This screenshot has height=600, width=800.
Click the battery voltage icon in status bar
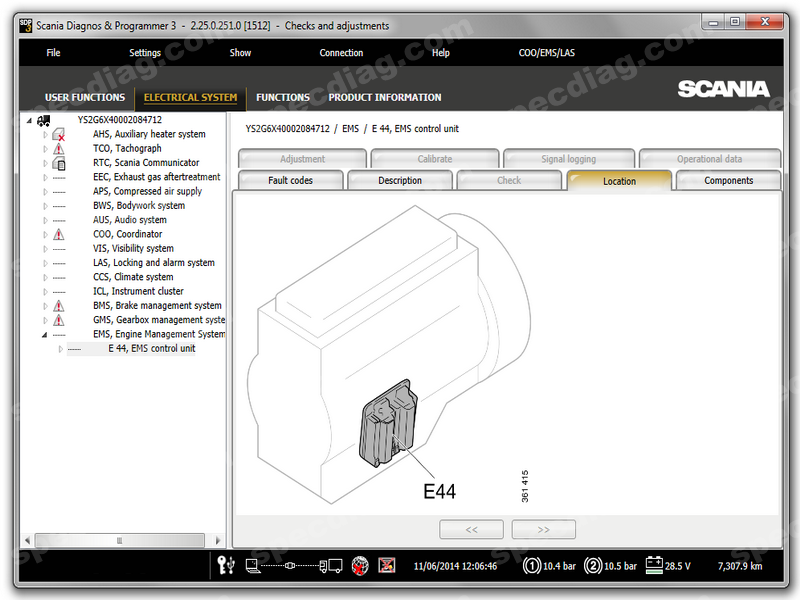click(655, 566)
